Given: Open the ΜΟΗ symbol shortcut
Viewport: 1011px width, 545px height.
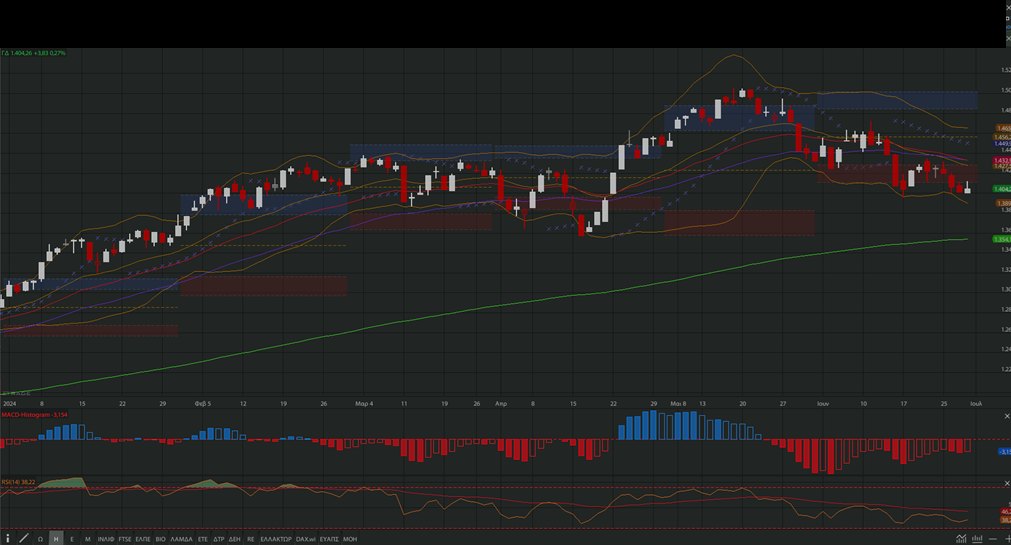Looking at the screenshot, I should pos(349,539).
